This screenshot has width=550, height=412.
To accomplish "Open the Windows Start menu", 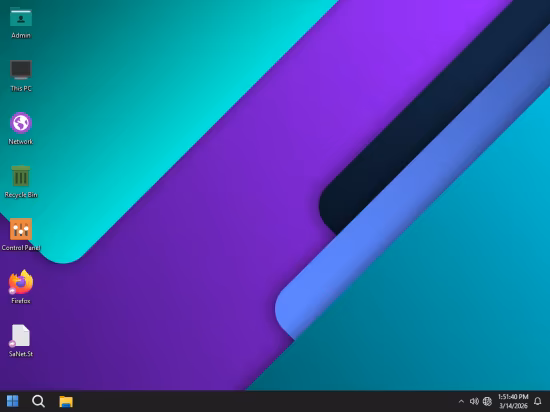I will 13,401.
